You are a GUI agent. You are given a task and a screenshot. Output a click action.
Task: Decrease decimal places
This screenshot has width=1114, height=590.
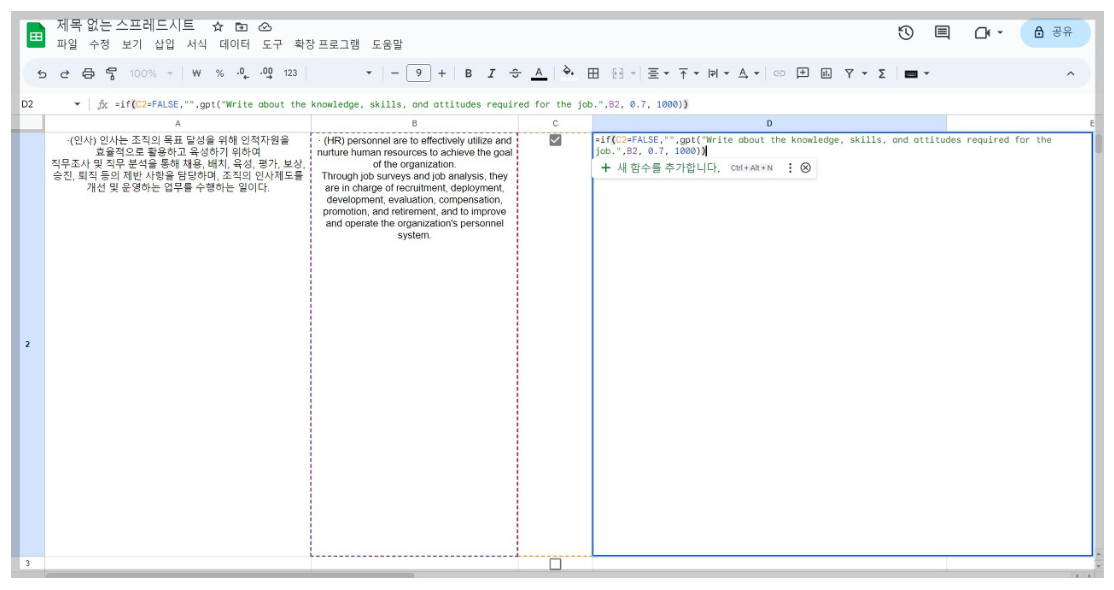242,73
